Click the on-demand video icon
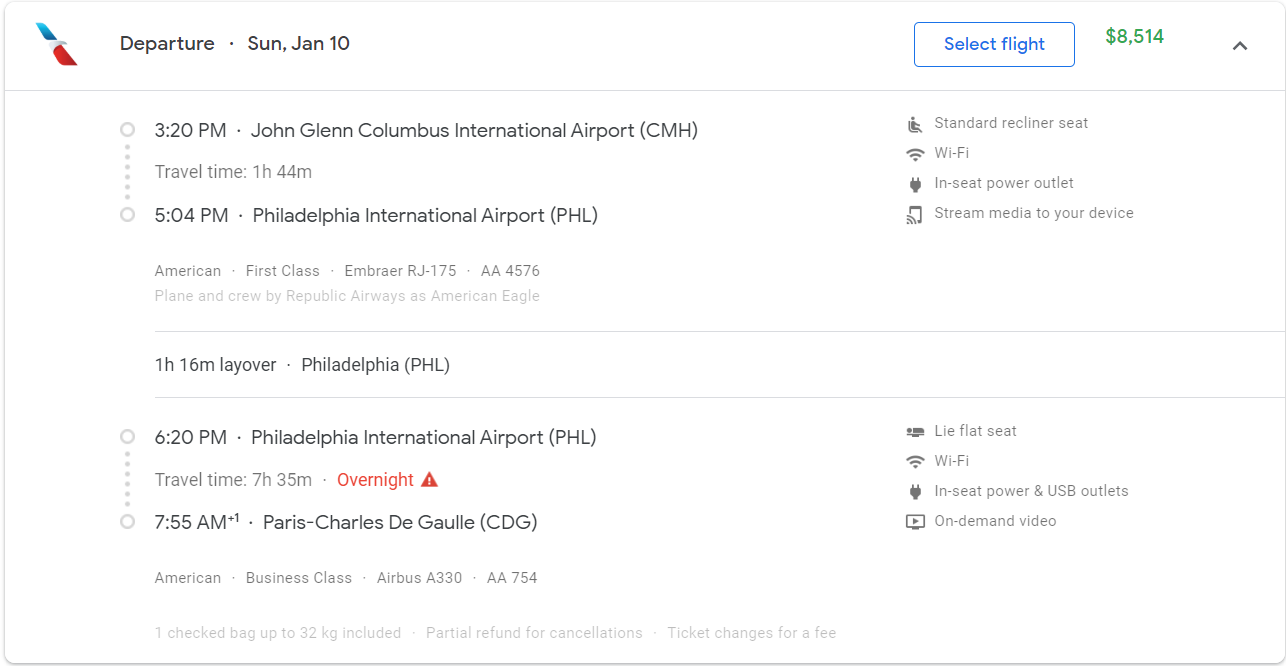The image size is (1286, 666). (x=914, y=522)
